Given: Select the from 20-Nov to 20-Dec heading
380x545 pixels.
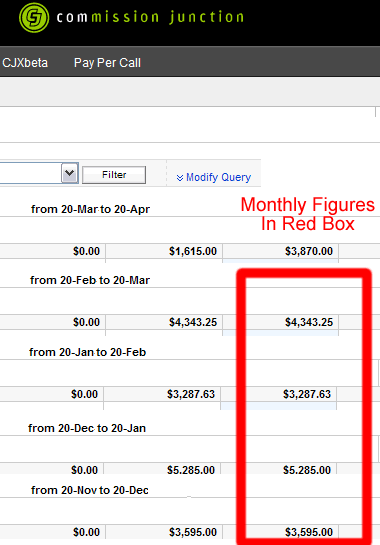Looking at the screenshot, I should click(x=90, y=490).
